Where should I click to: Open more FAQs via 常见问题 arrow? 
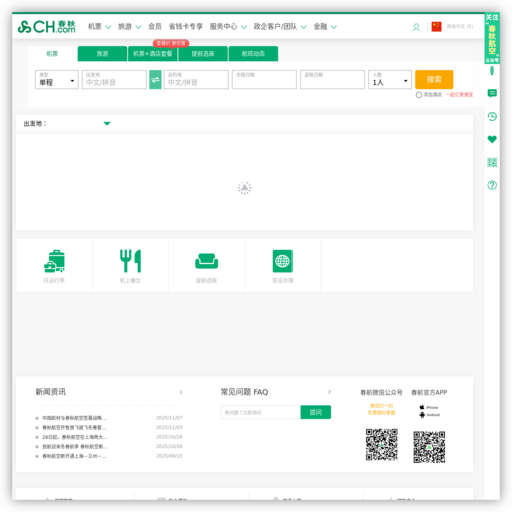click(x=329, y=392)
